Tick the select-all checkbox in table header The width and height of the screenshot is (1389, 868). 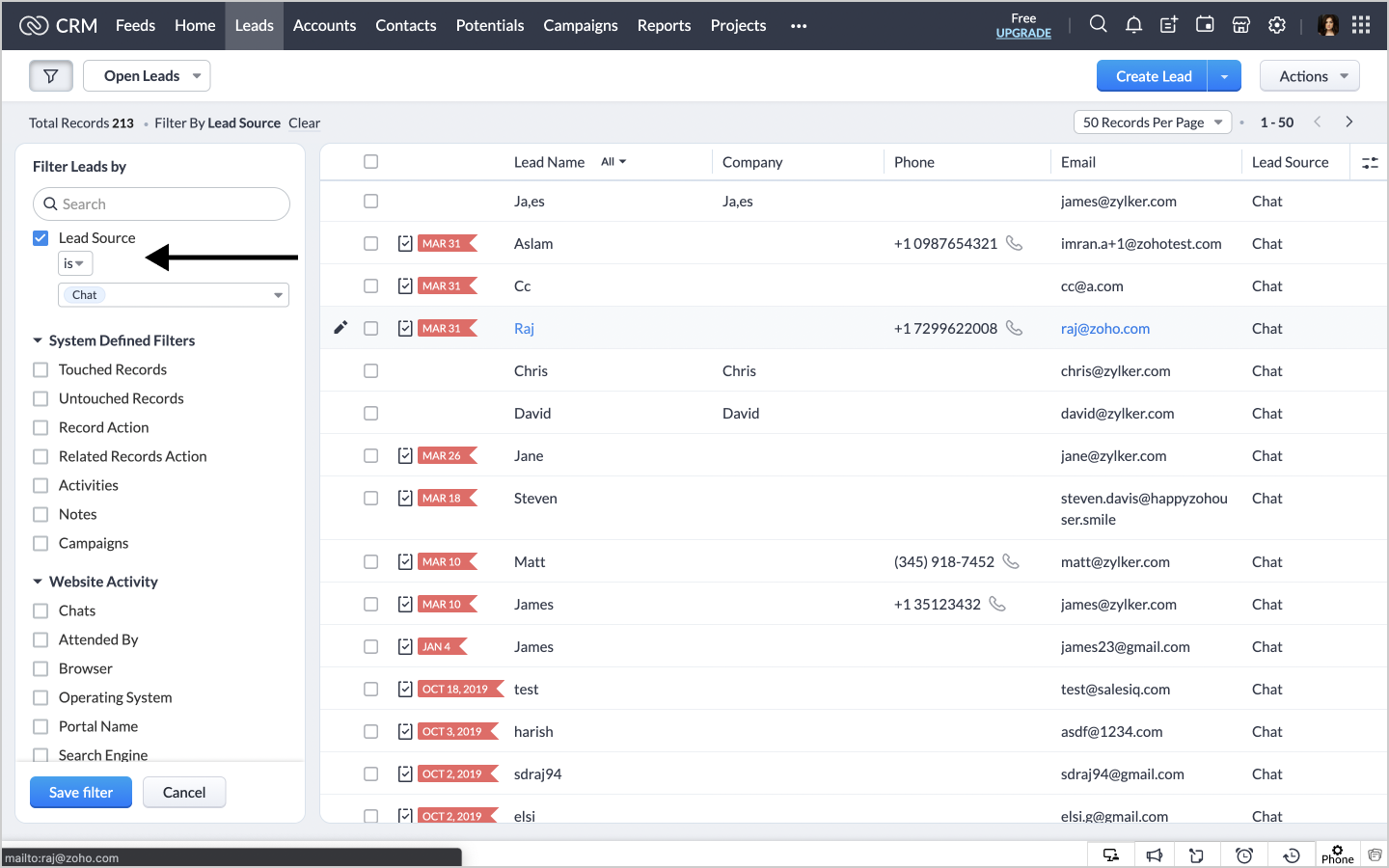(x=370, y=162)
